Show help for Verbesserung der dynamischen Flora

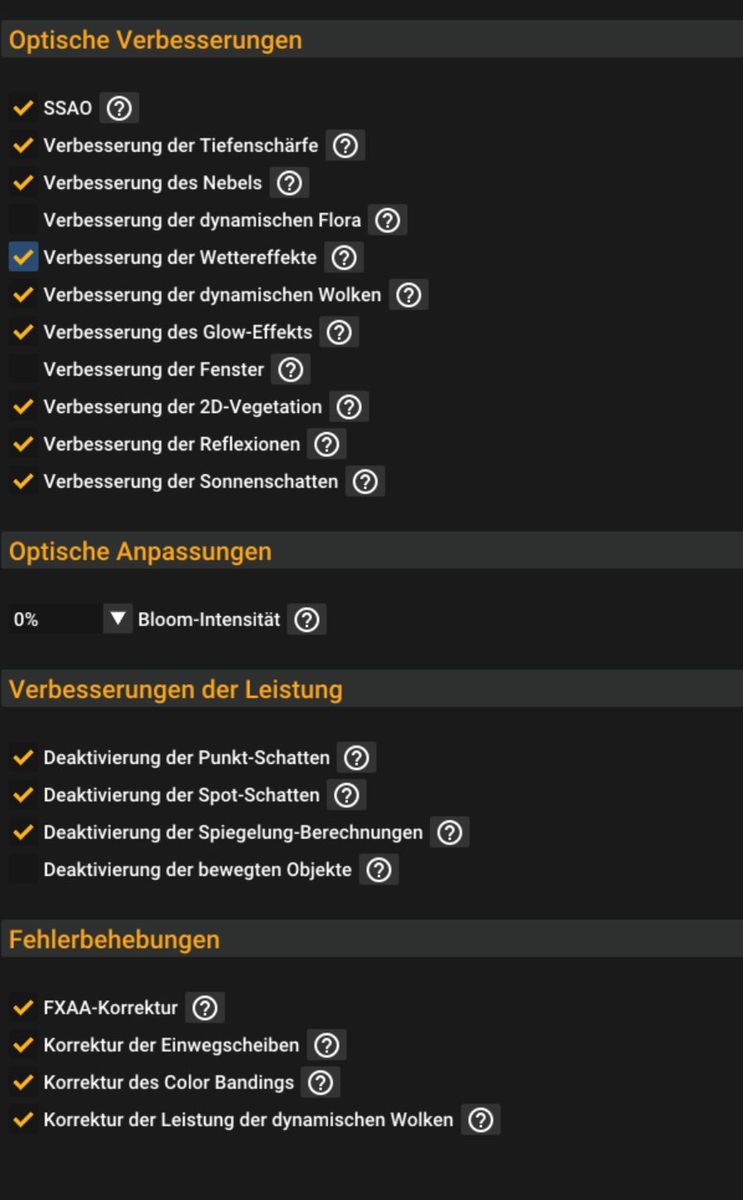(387, 220)
